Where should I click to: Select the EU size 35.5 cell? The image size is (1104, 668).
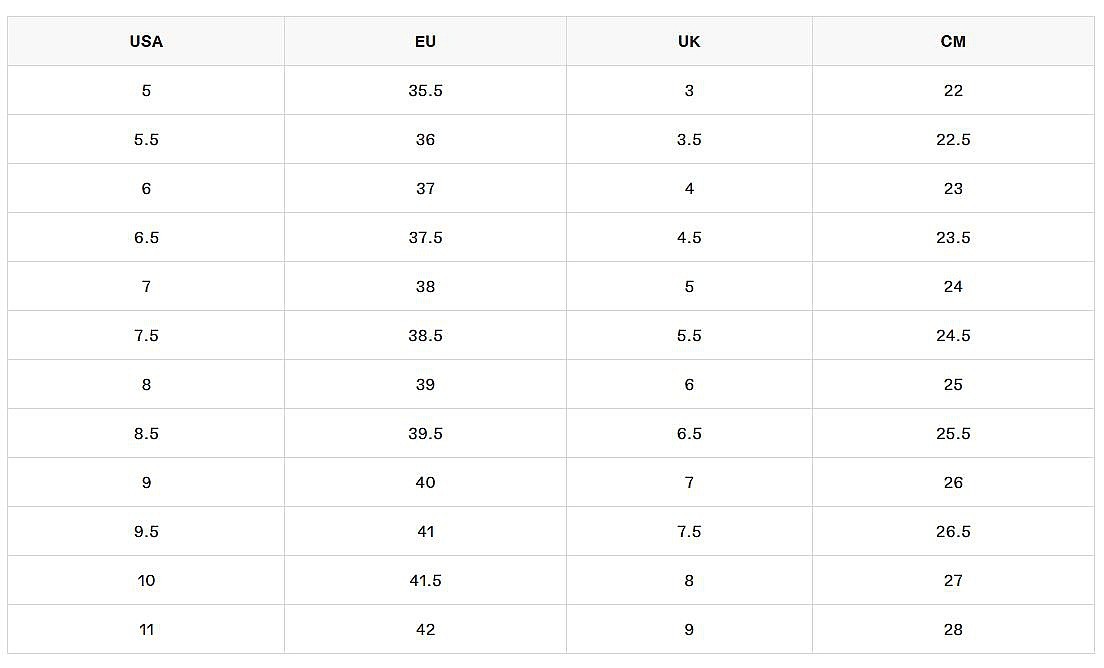pos(425,91)
